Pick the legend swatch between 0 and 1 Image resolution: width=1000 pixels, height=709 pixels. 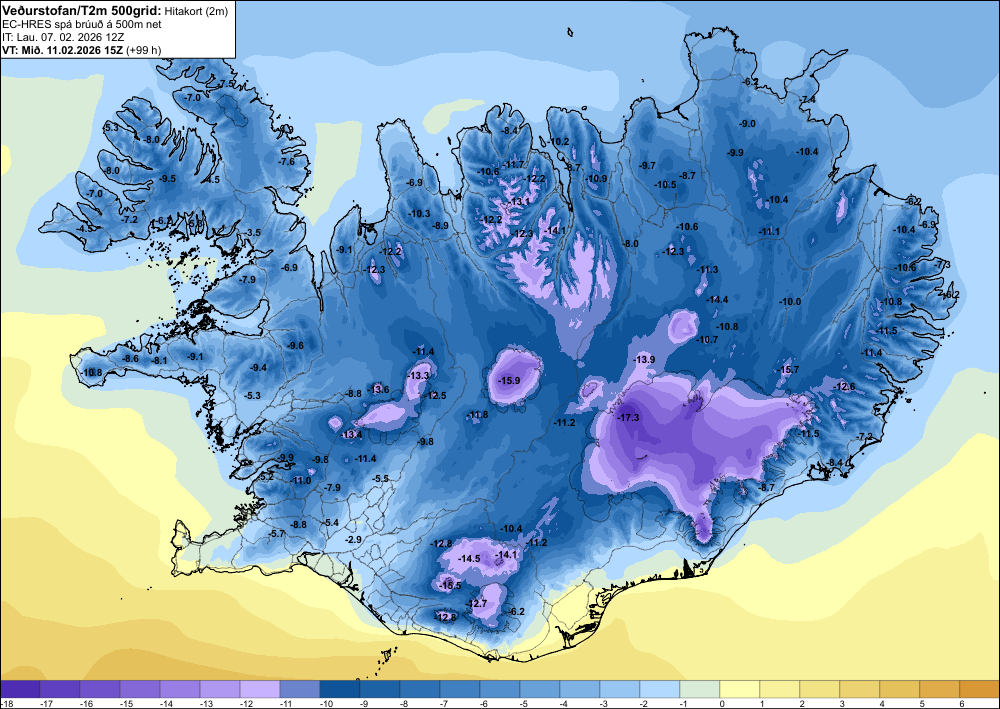(740, 689)
